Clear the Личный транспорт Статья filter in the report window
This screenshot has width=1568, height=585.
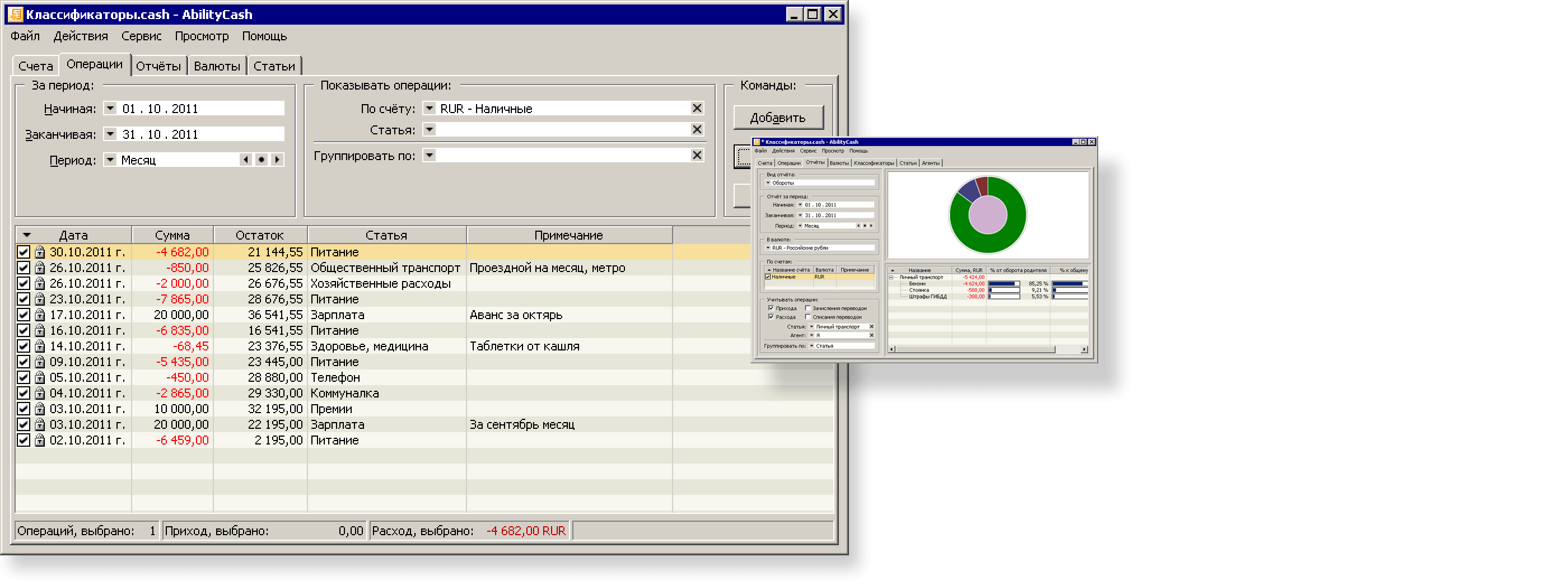[872, 327]
